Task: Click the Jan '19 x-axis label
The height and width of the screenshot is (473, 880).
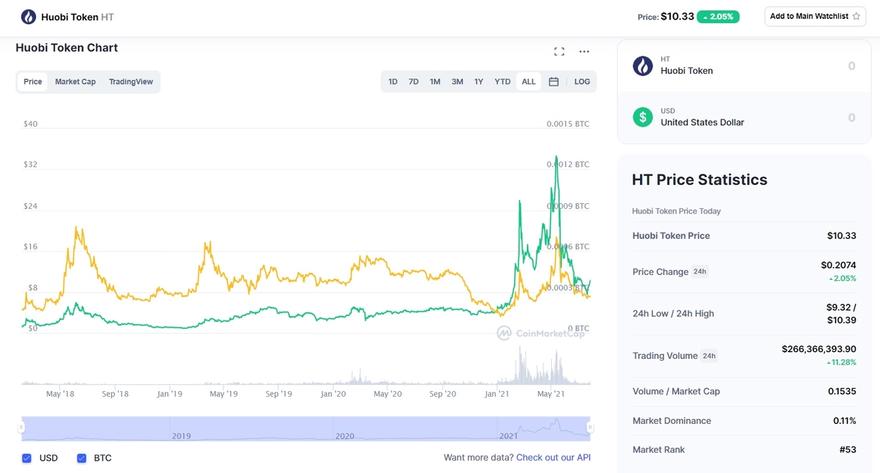Action: pos(169,394)
